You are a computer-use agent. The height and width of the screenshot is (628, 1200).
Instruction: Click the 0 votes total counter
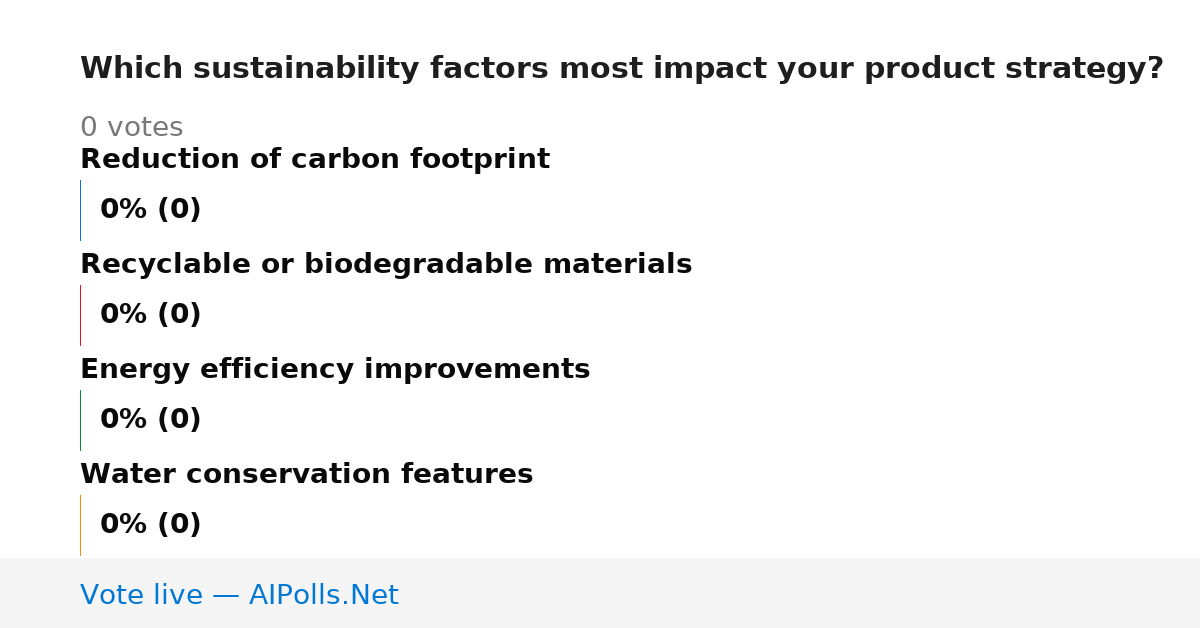(131, 128)
